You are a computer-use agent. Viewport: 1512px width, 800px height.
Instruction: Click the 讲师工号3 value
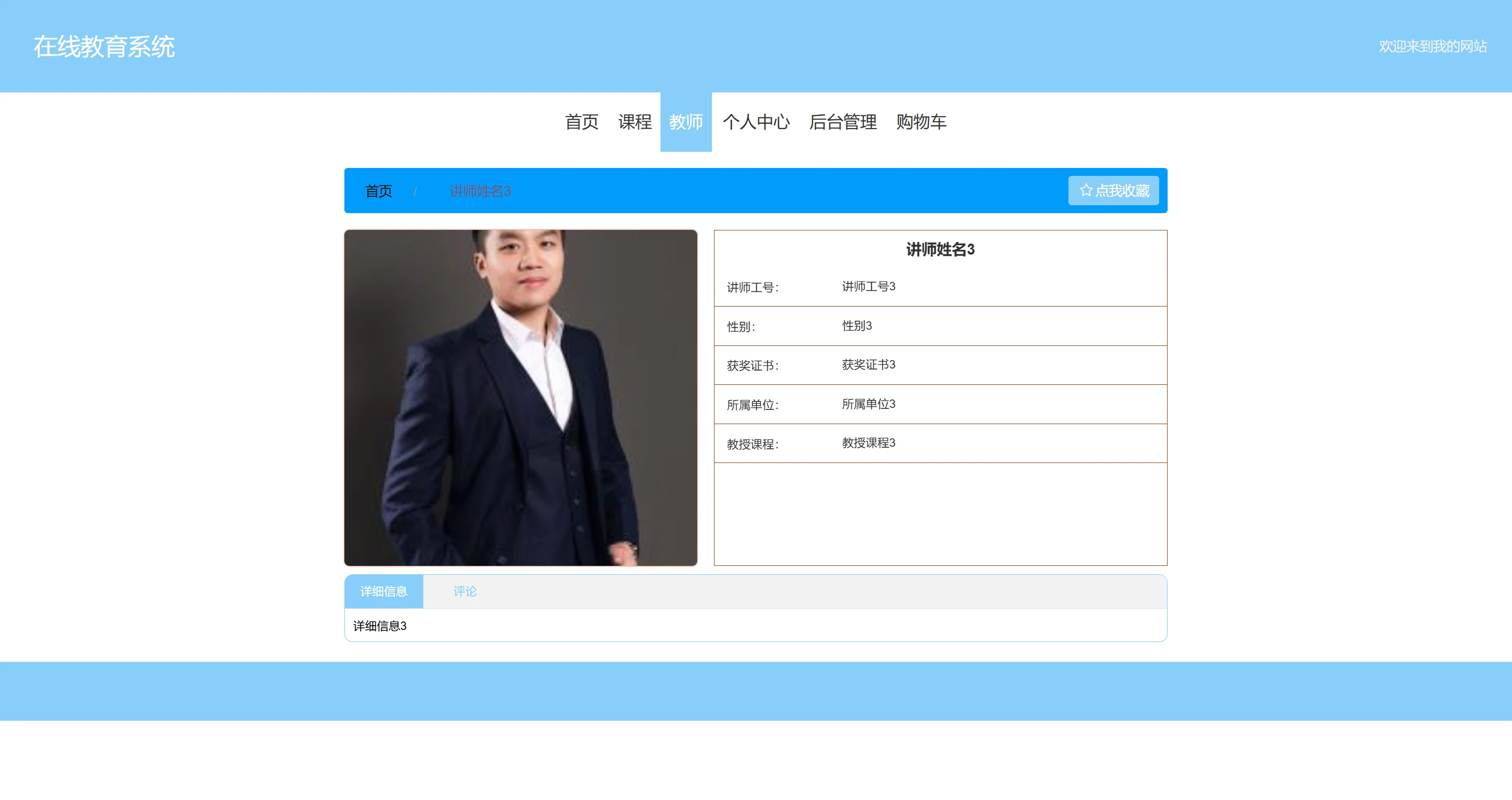click(868, 287)
